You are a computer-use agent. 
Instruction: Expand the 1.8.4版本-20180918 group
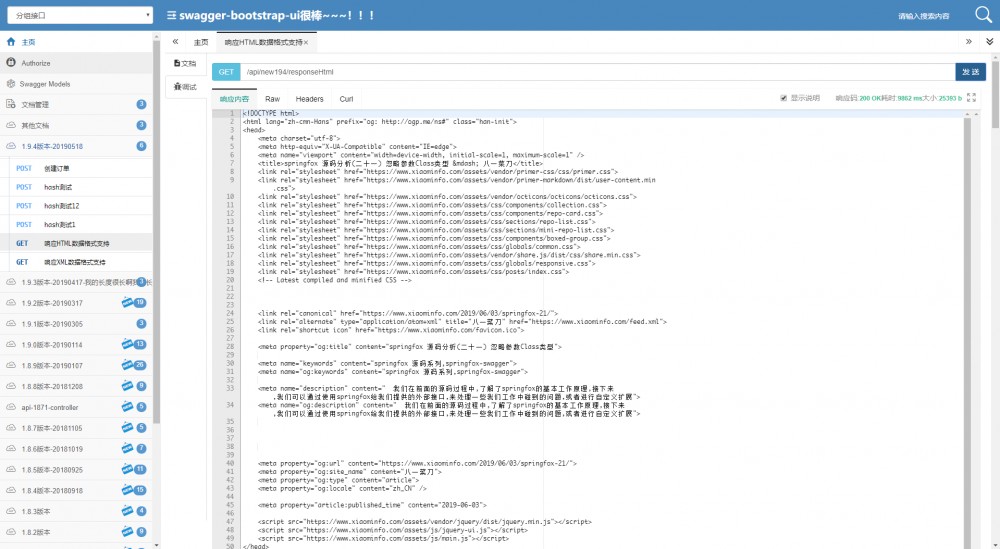pos(77,490)
